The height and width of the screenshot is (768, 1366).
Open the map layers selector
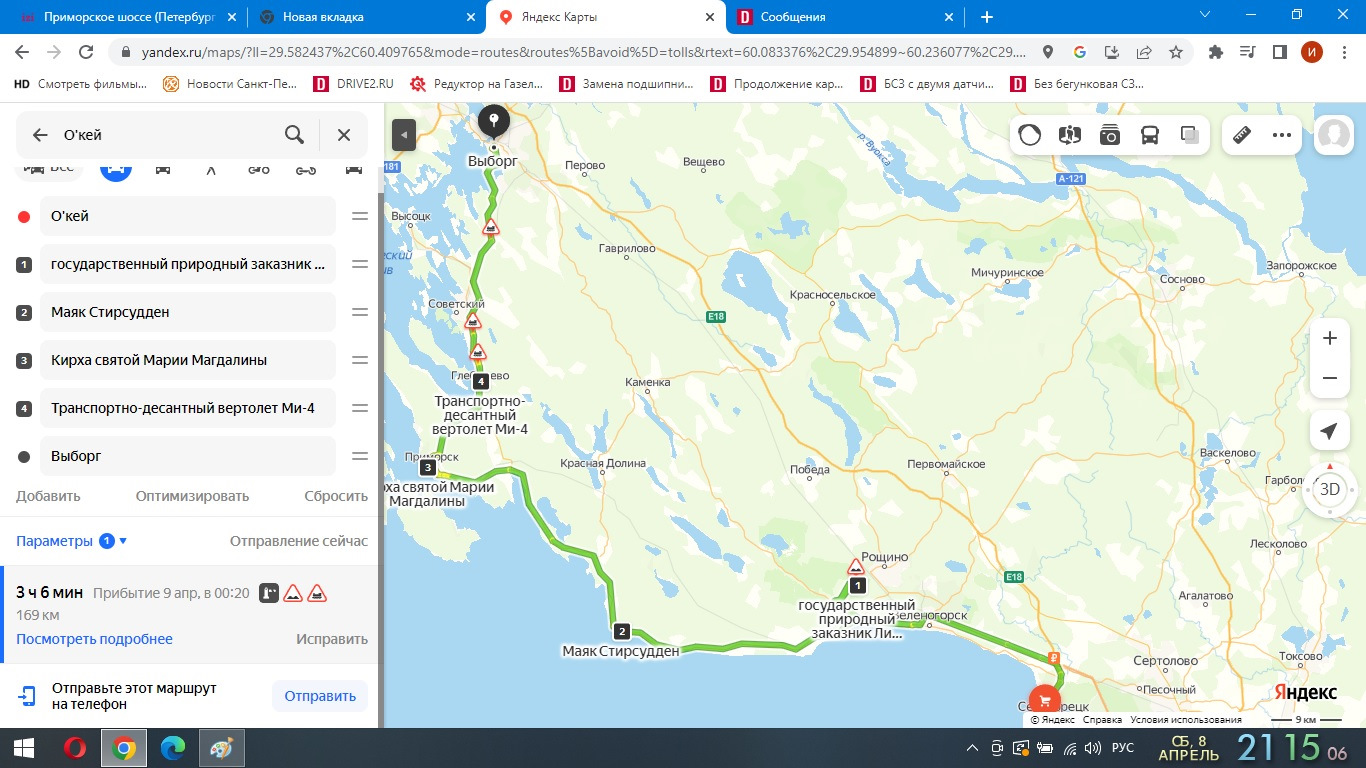(x=1190, y=135)
